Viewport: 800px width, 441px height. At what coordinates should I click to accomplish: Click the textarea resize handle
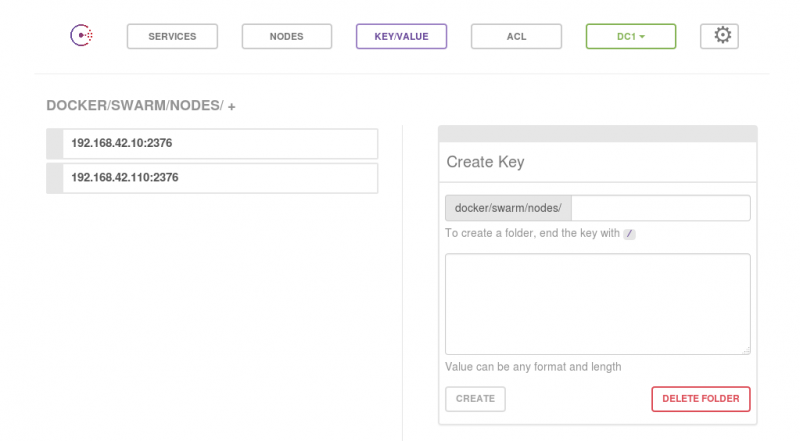(x=746, y=350)
